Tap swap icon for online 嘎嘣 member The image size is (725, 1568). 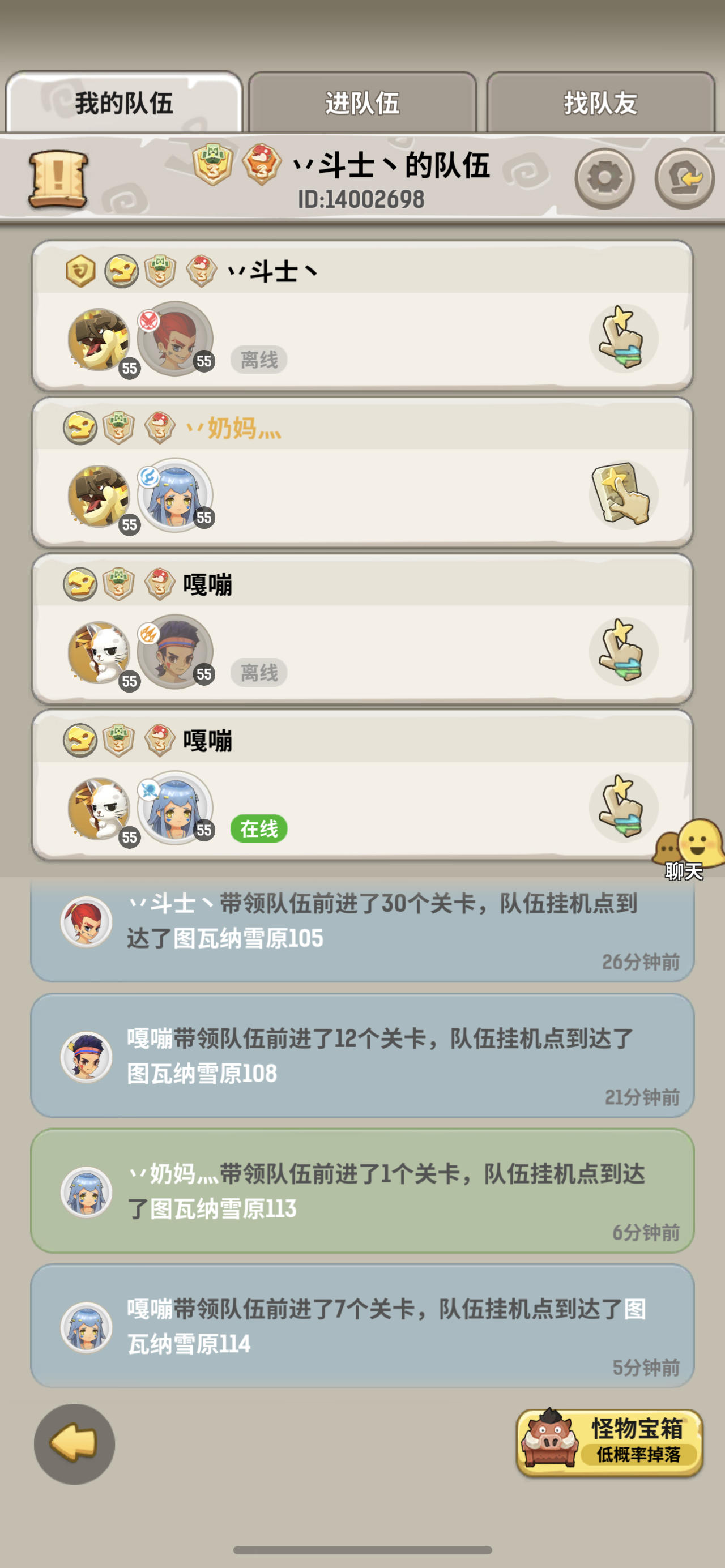624,807
